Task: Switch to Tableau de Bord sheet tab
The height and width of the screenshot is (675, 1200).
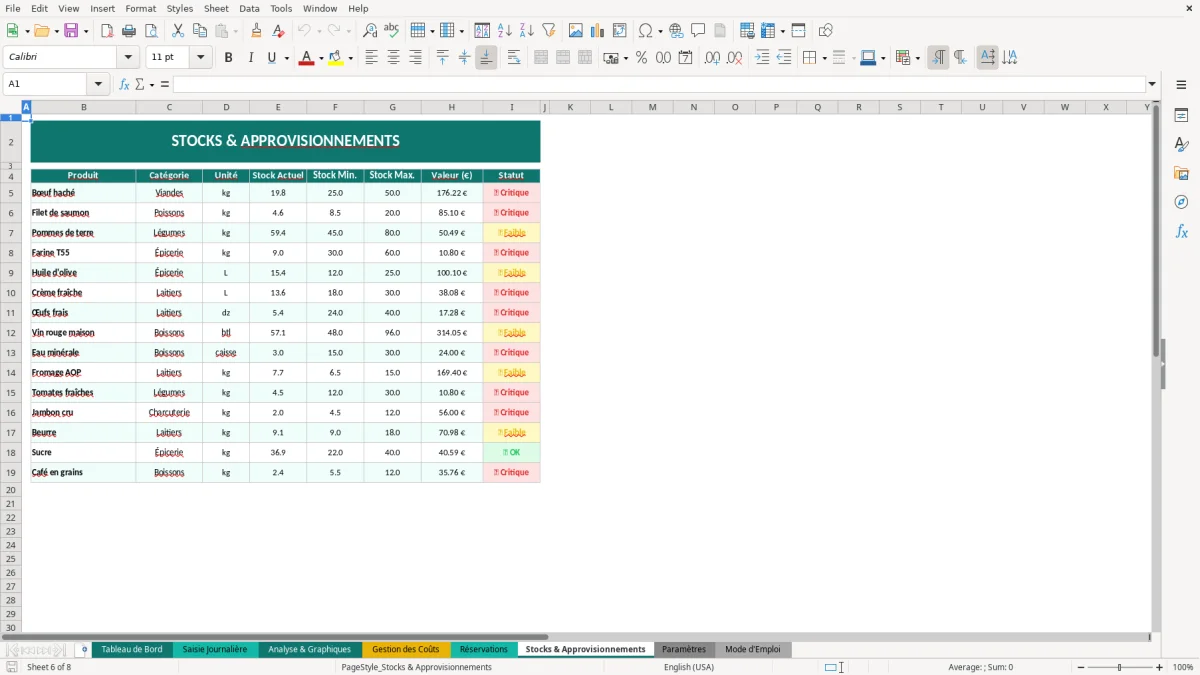Action: coord(132,649)
